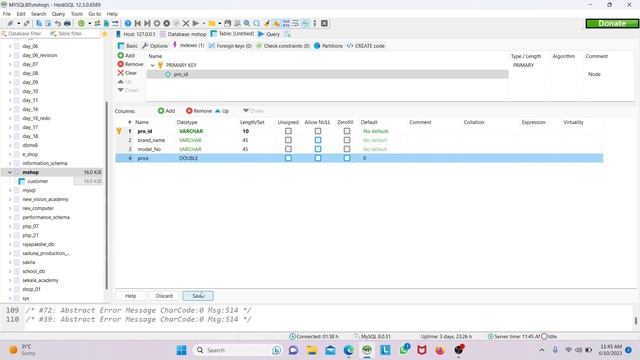
Task: Toggle the word wrap toolbar icon
Action: pyautogui.click(x=295, y=23)
